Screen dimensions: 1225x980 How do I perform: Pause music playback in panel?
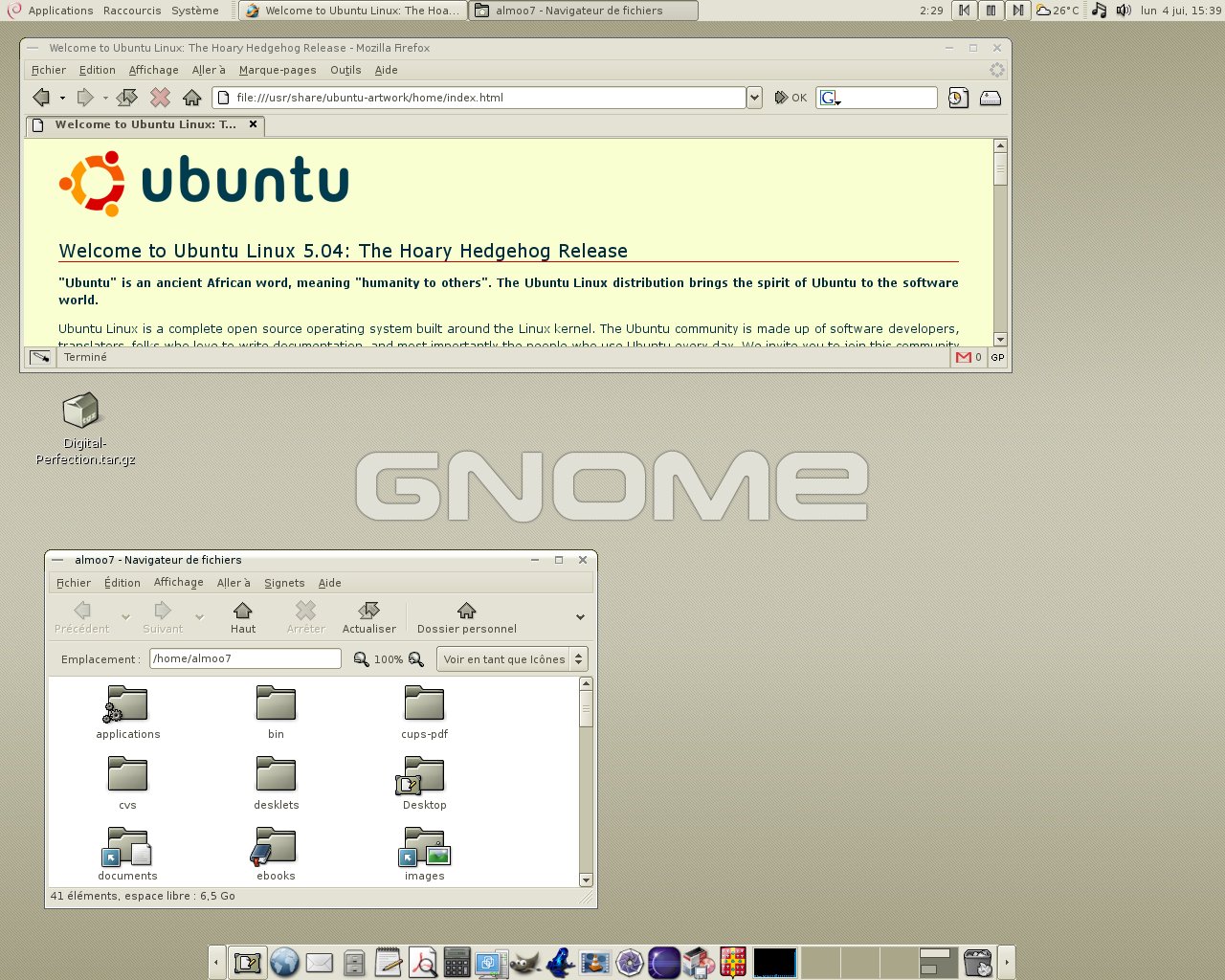pos(991,11)
